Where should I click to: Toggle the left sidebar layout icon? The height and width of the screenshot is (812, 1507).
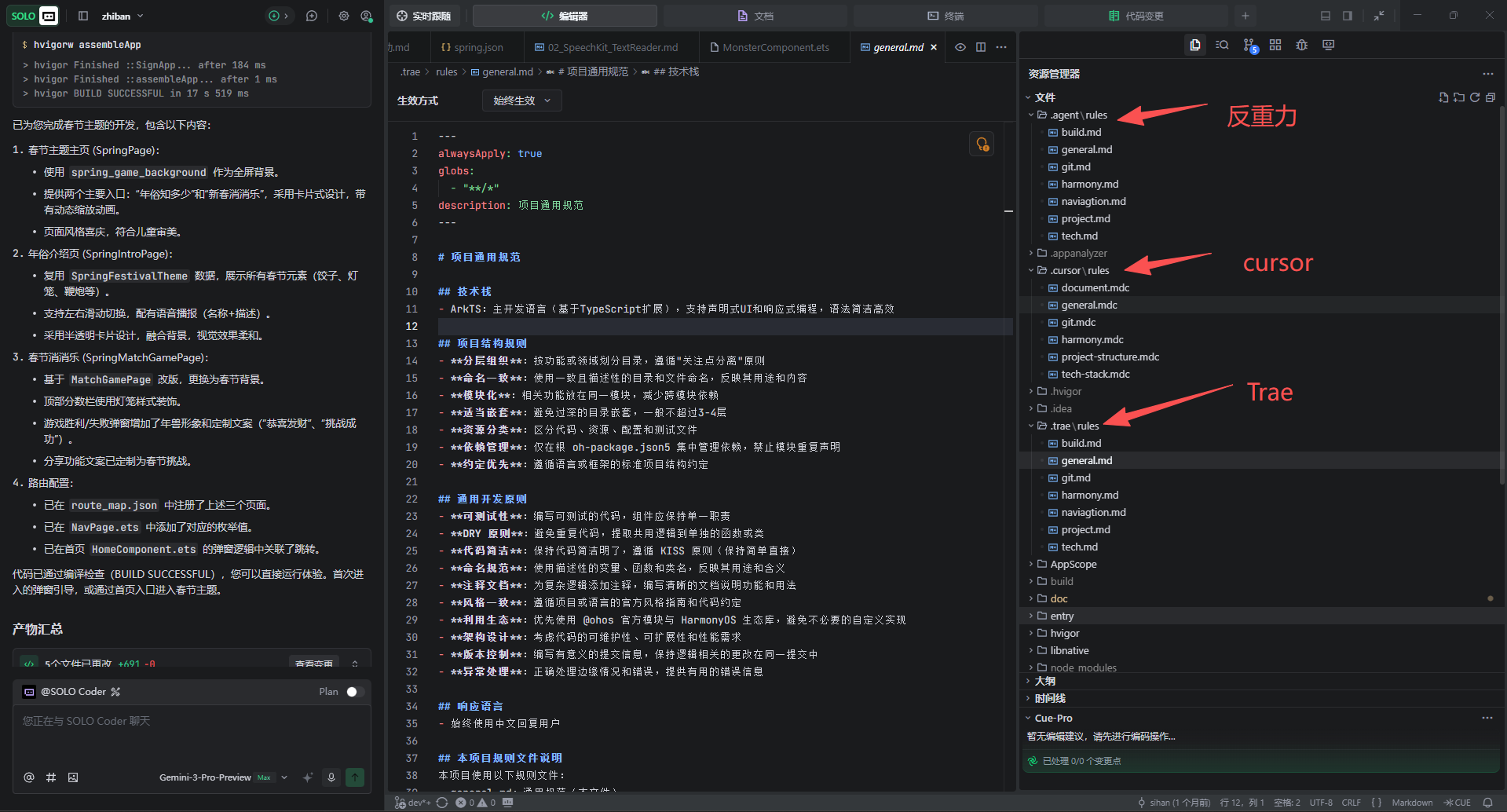(x=83, y=16)
